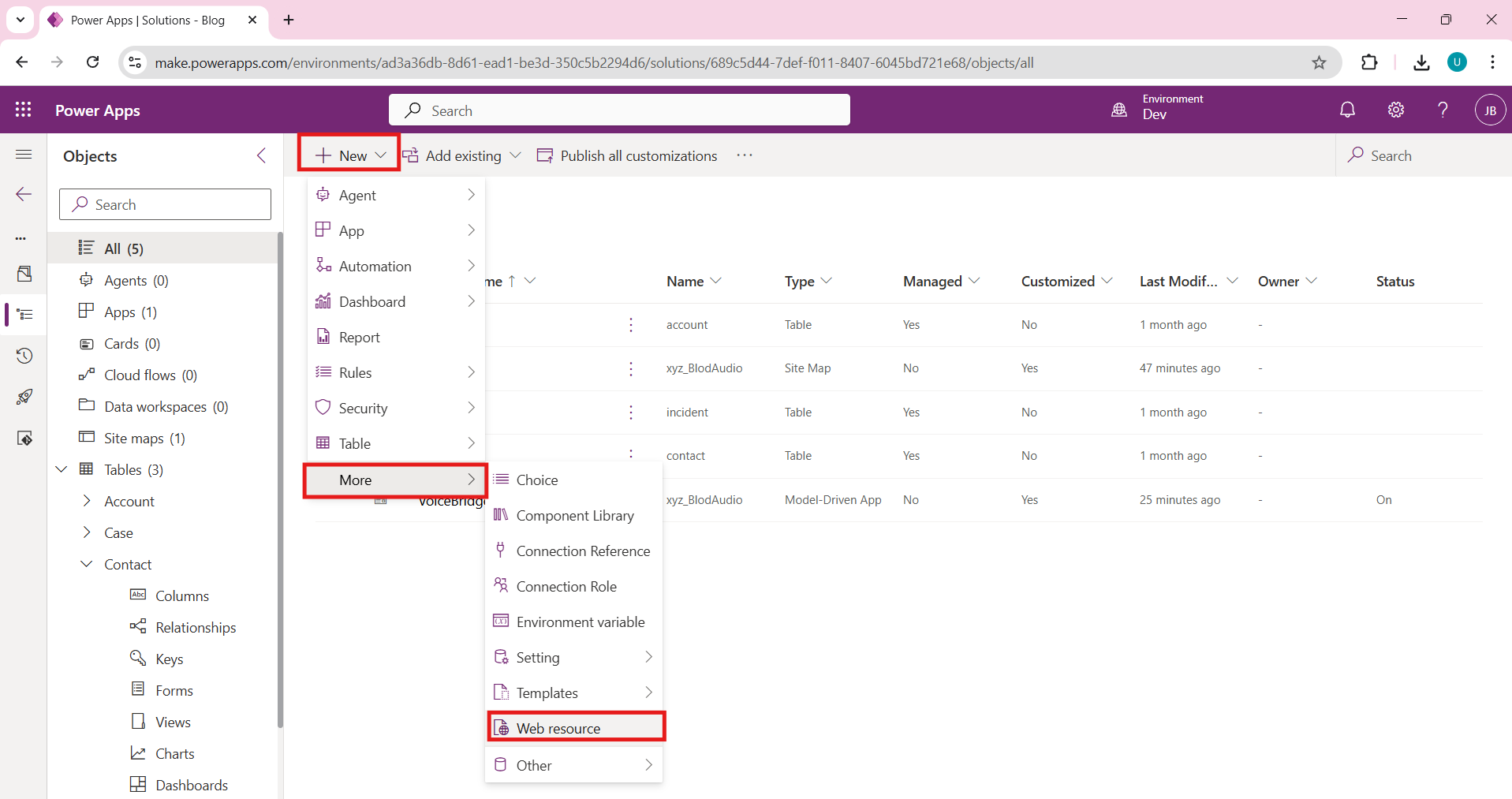
Task: Open the History icon in left rail
Action: 24,356
